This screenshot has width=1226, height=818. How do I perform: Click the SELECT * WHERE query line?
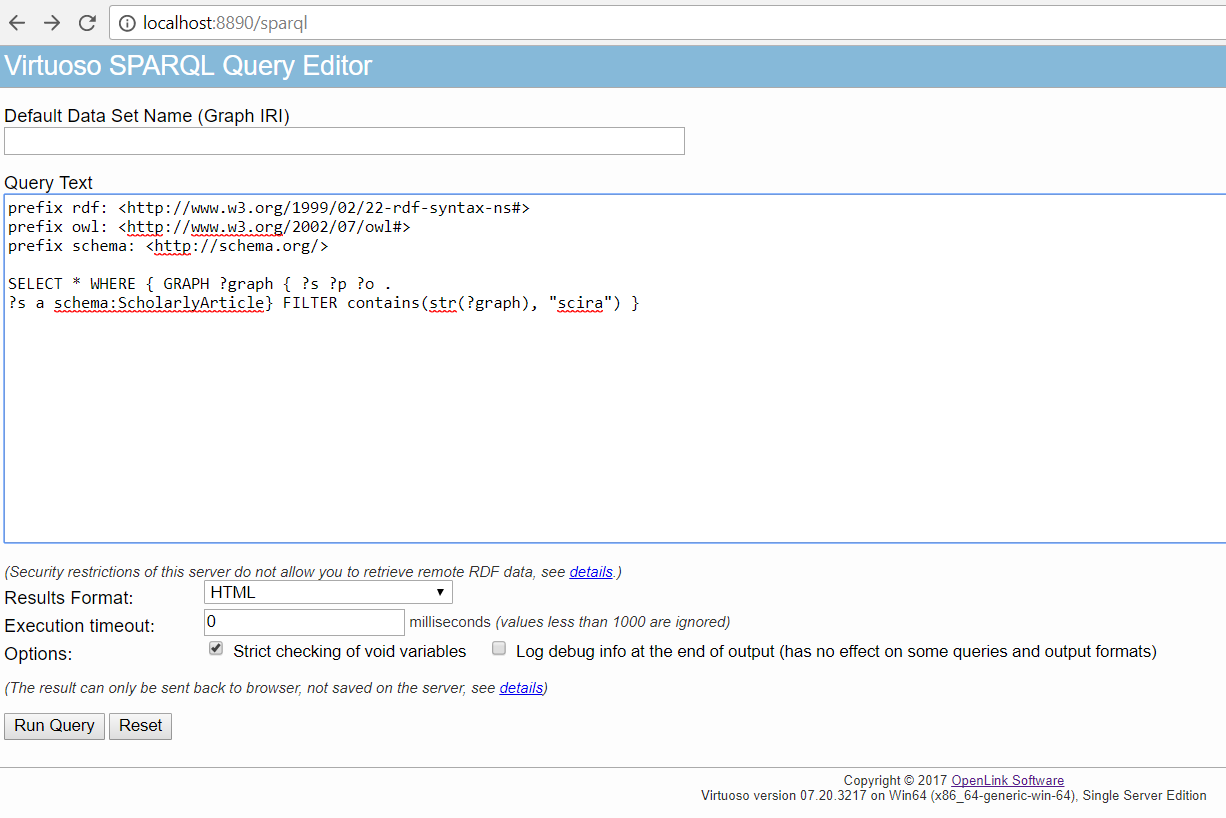pyautogui.click(x=199, y=284)
